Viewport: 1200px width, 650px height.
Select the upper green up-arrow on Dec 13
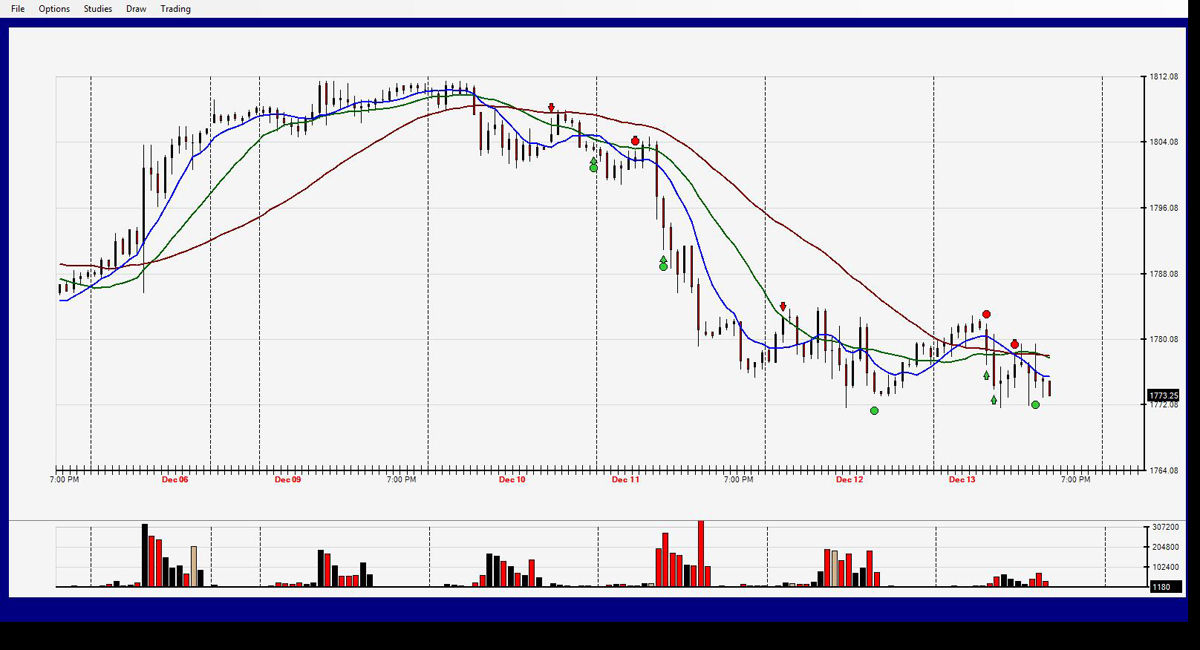coord(986,376)
